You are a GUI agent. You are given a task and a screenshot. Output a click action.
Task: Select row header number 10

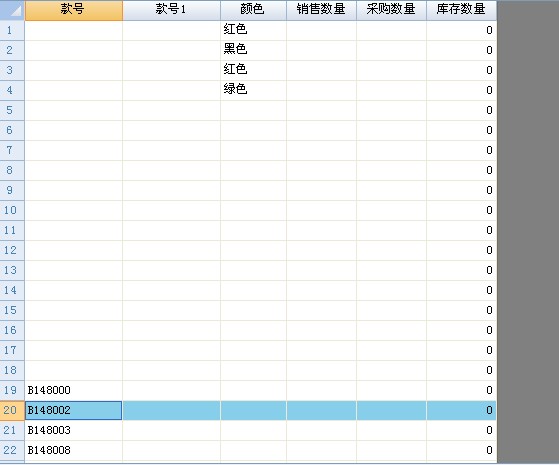coord(12,210)
